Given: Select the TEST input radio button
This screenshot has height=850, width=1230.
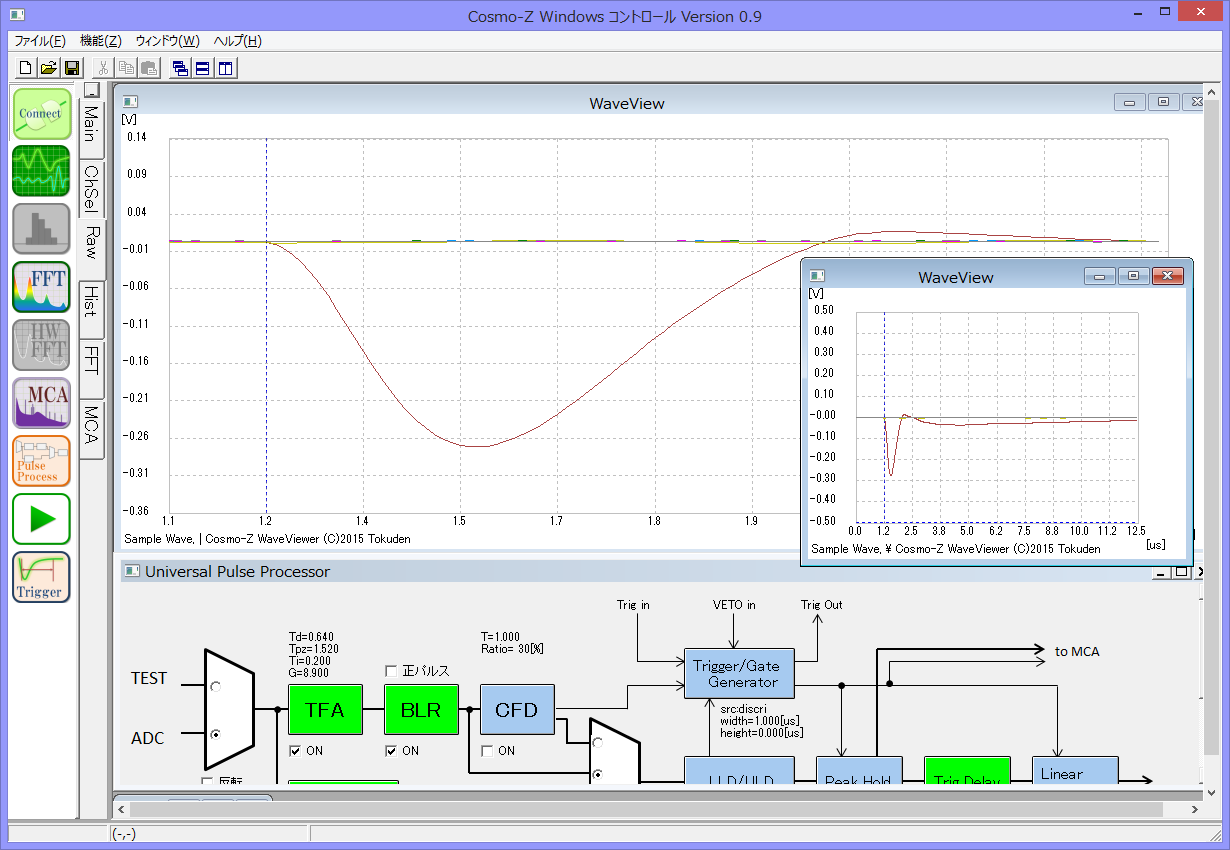Looking at the screenshot, I should point(215,686).
